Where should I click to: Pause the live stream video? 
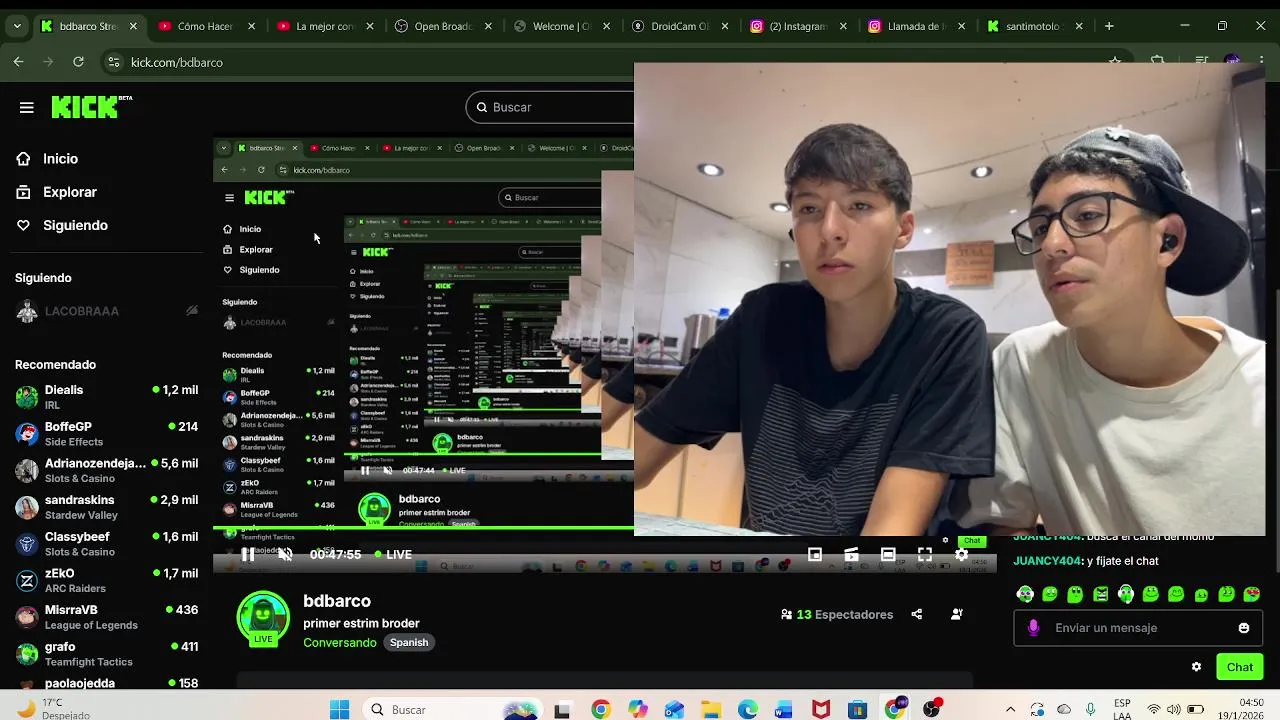[248, 554]
